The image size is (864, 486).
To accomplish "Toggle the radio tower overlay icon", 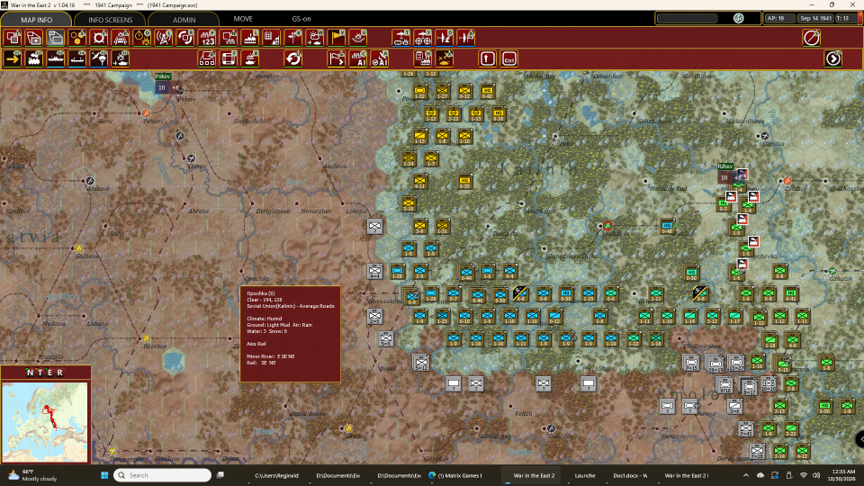I will coord(164,38).
